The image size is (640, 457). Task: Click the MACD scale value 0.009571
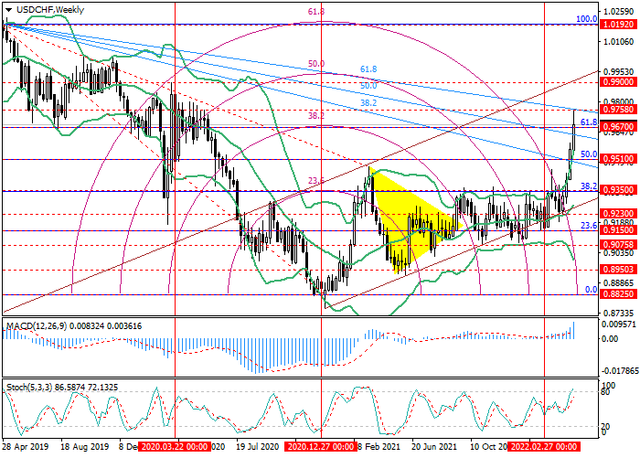coord(620,324)
